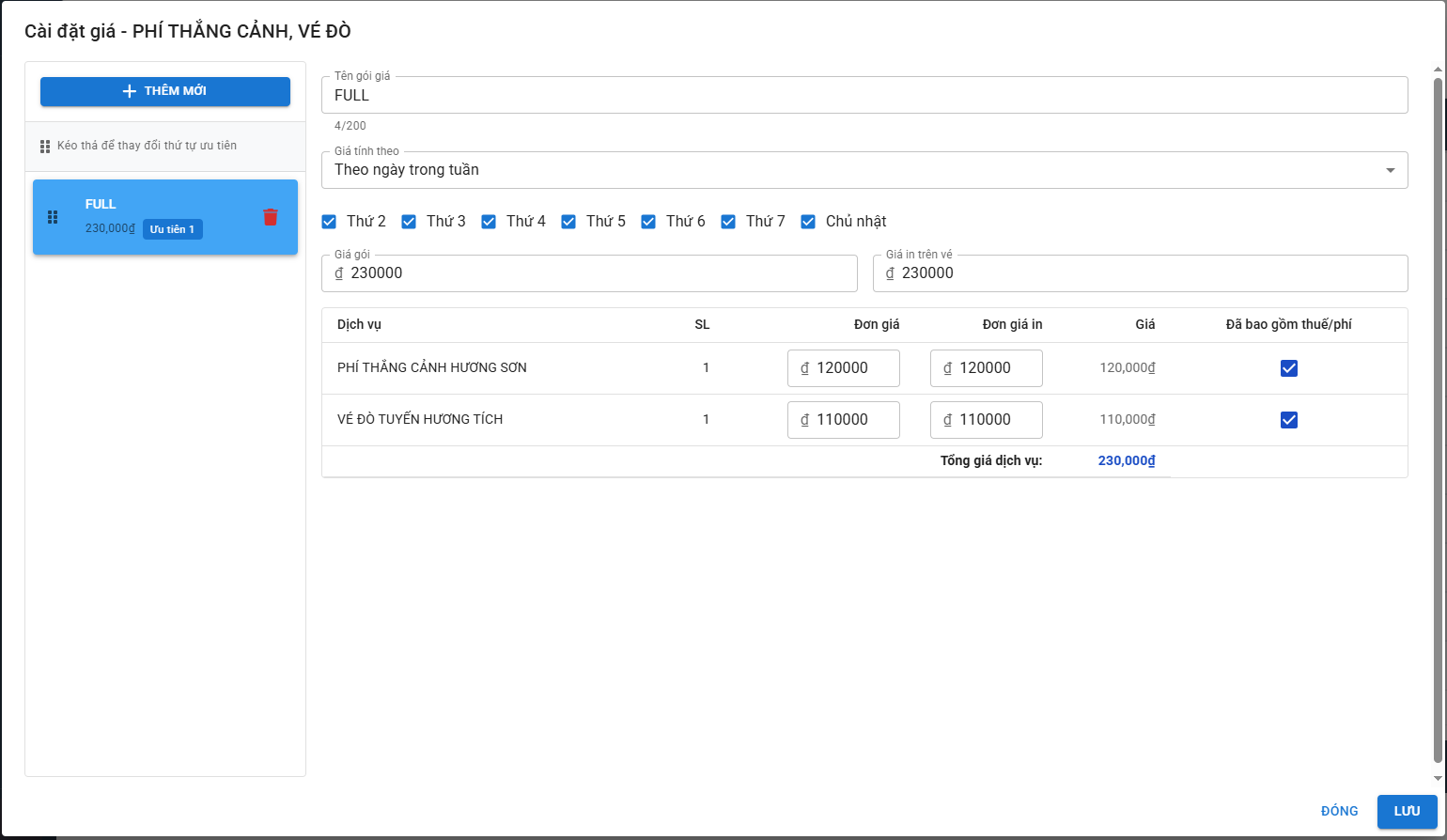The height and width of the screenshot is (840, 1447).
Task: Click the plus icon in Thêm mới button
Action: click(130, 91)
